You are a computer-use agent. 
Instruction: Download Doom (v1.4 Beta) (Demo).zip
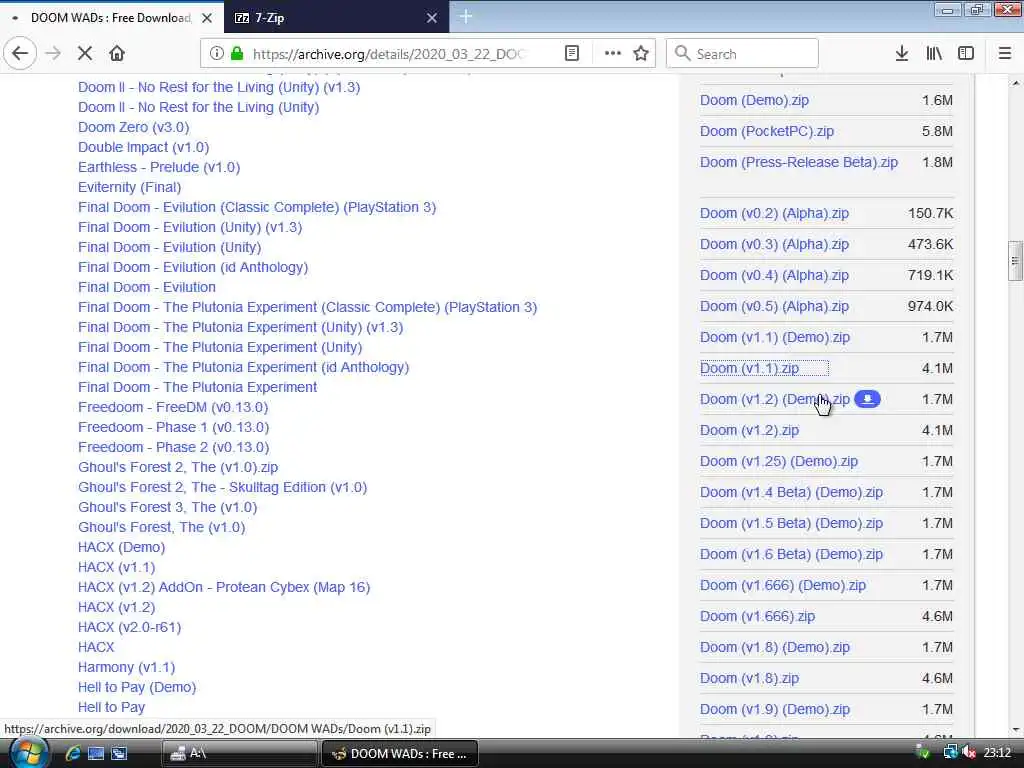click(x=792, y=492)
